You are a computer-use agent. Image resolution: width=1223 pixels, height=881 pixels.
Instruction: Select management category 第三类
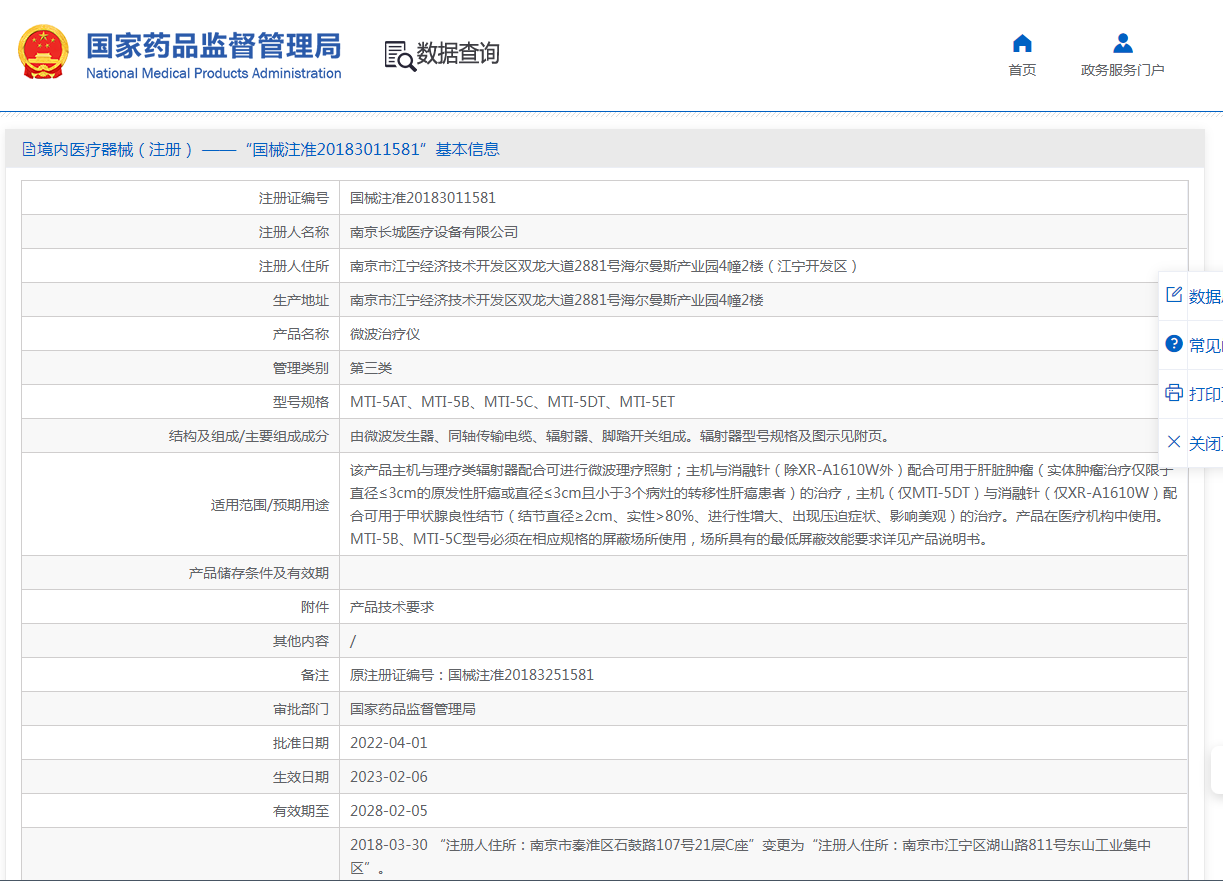click(x=371, y=368)
